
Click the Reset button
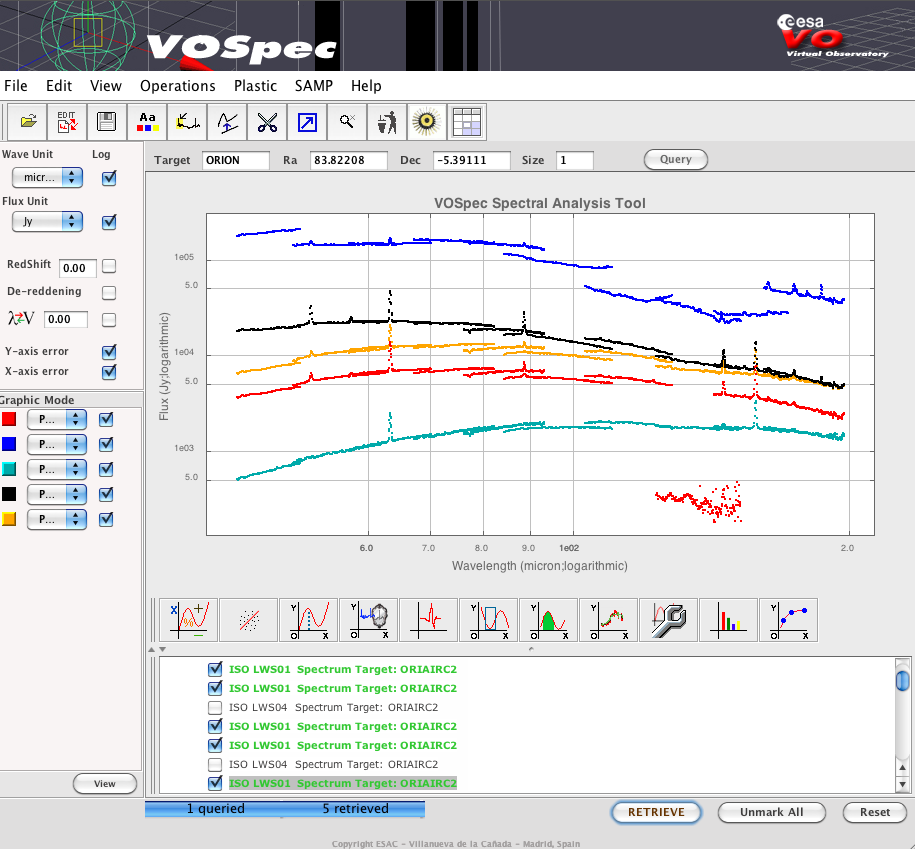pos(875,812)
